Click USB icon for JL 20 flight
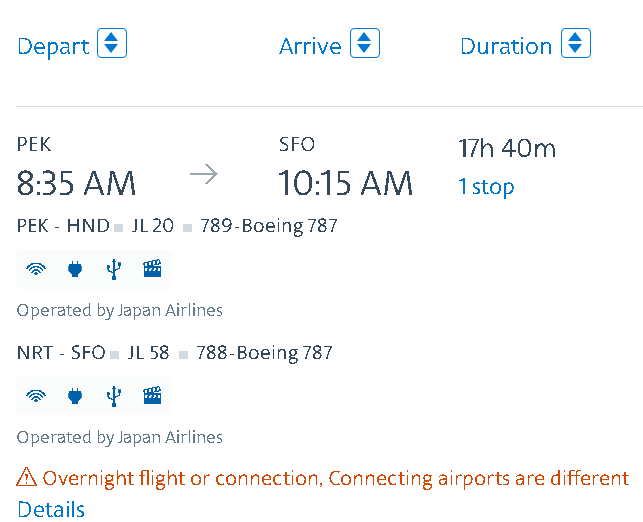 click(113, 268)
